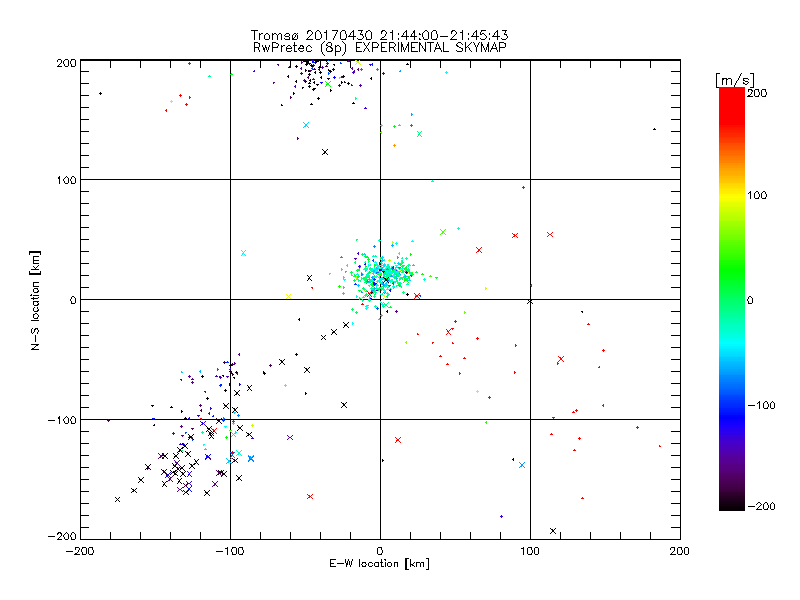The height and width of the screenshot is (600, 800).
Task: Select the RwPretec (8p) EXPERIMENTAL SKYMAP subtitle
Action: point(380,47)
